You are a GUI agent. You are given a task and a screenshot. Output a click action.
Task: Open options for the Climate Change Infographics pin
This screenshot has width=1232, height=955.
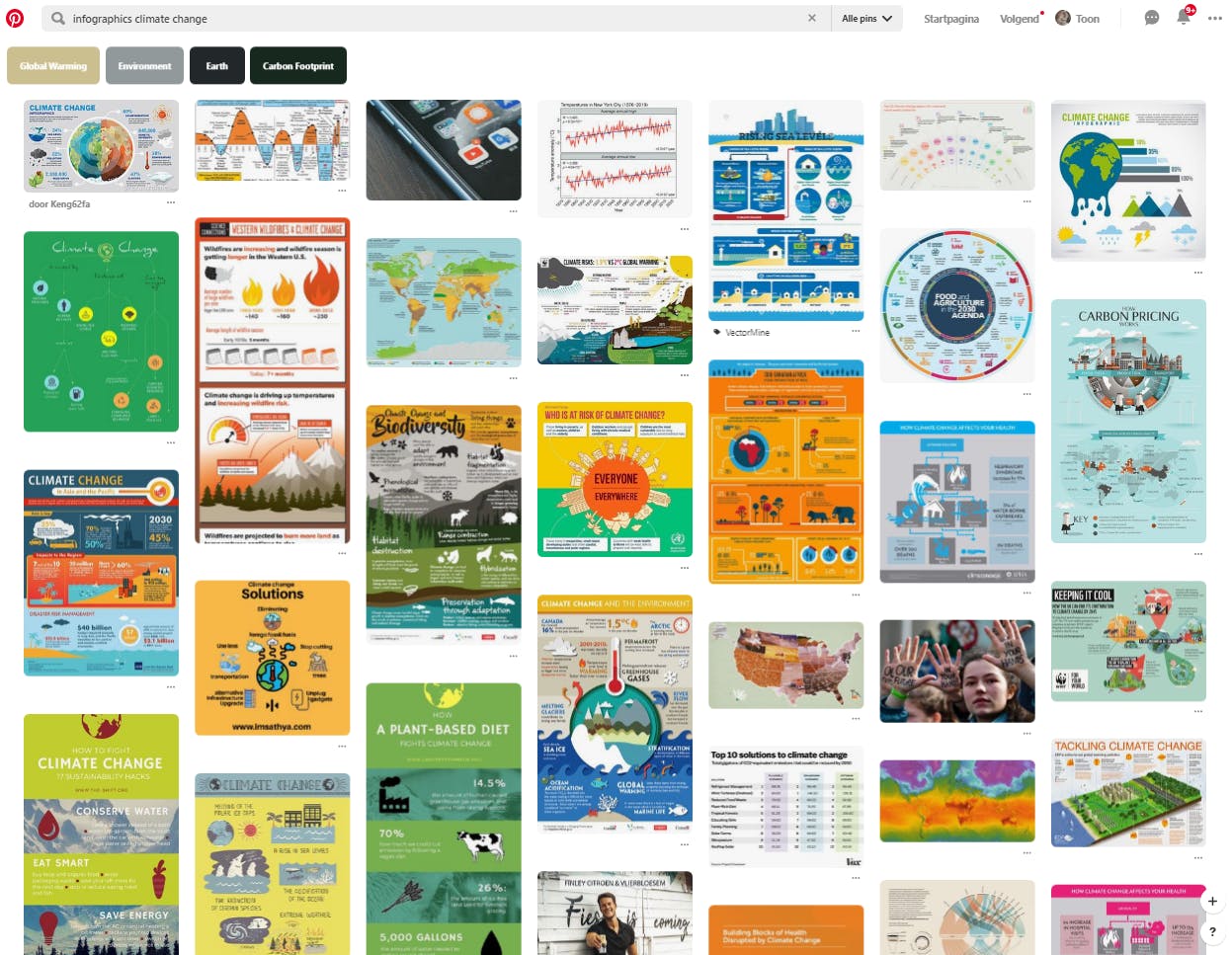(x=171, y=203)
